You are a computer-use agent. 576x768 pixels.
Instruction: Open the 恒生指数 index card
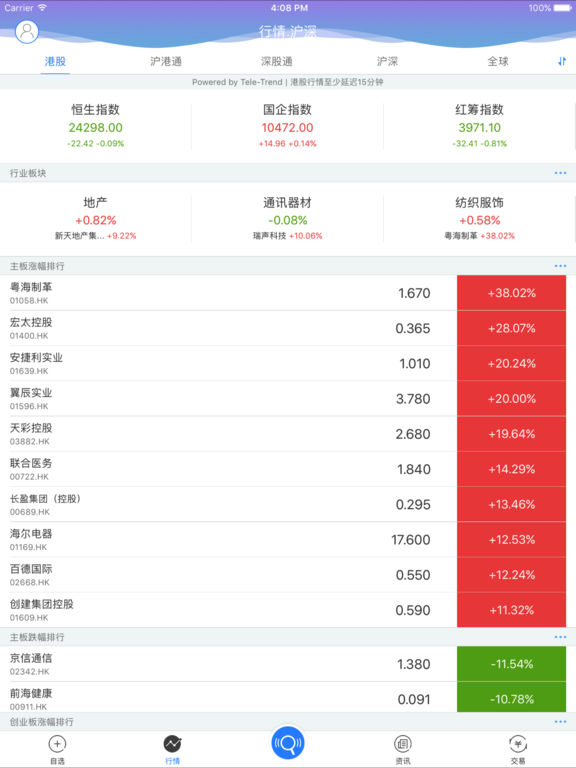(96, 126)
